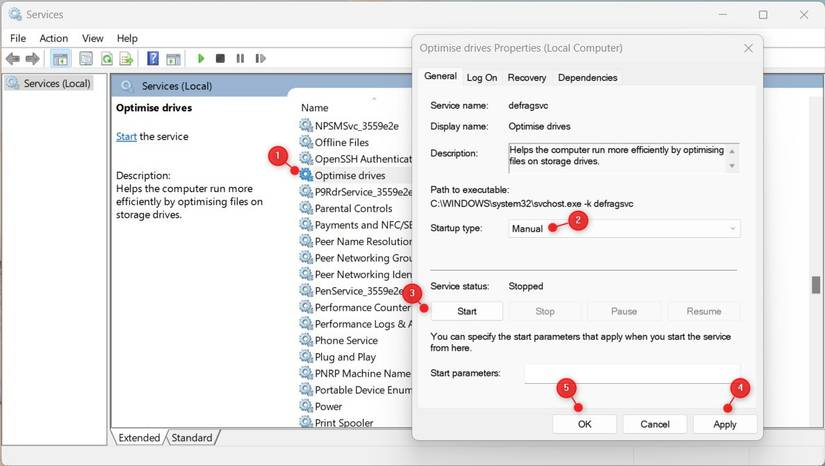Click the Apply button
Screen dimensions: 825x466
725,424
